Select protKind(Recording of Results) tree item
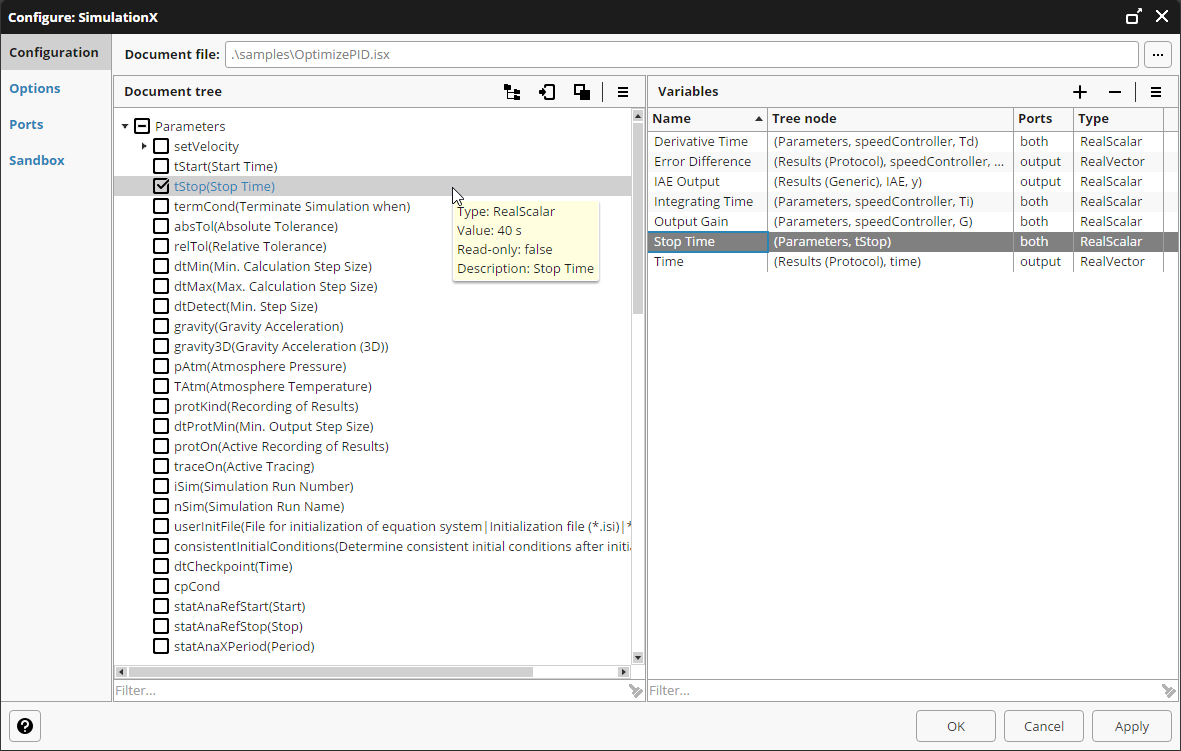This screenshot has height=751, width=1181. [266, 406]
